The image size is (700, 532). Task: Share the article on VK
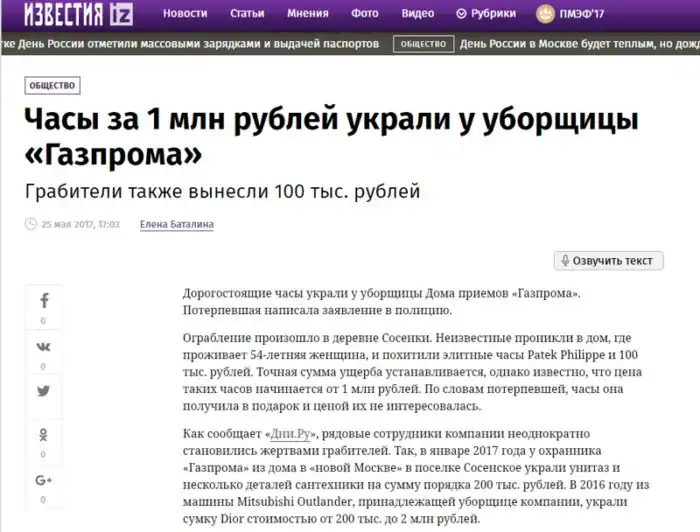(43, 346)
